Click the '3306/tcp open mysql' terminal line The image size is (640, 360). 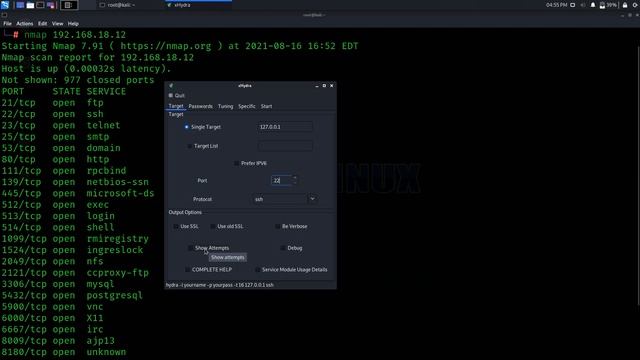[x=58, y=284]
